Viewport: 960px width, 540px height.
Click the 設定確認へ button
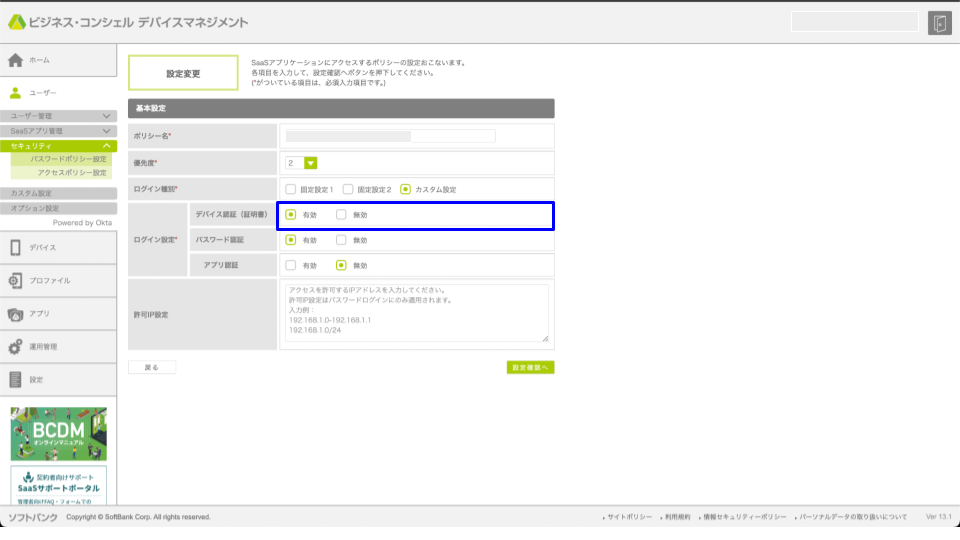coord(530,367)
